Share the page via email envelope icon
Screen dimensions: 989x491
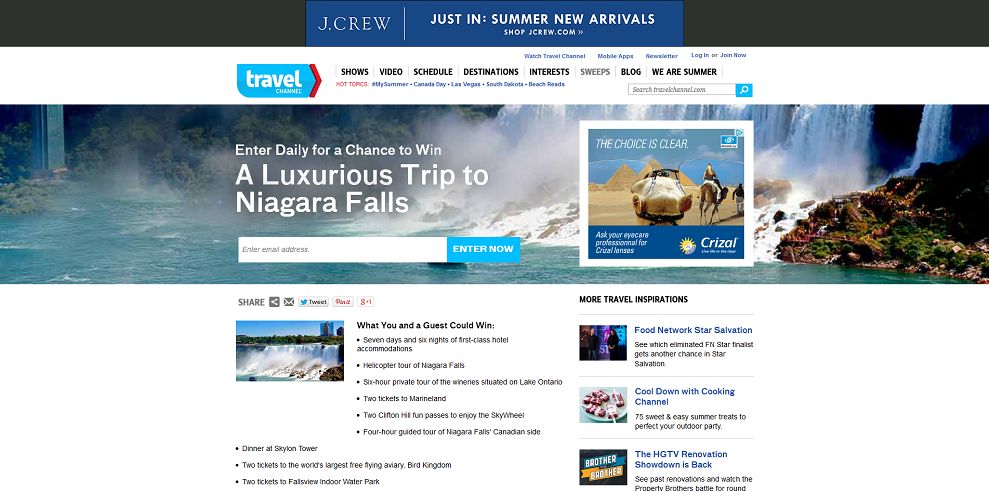(289, 302)
